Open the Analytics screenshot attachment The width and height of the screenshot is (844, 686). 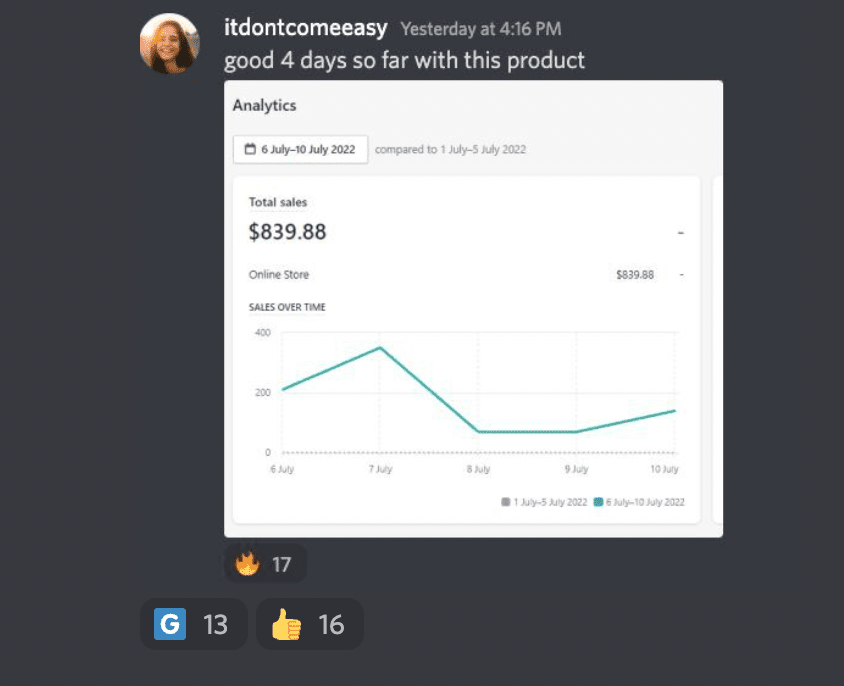point(474,309)
